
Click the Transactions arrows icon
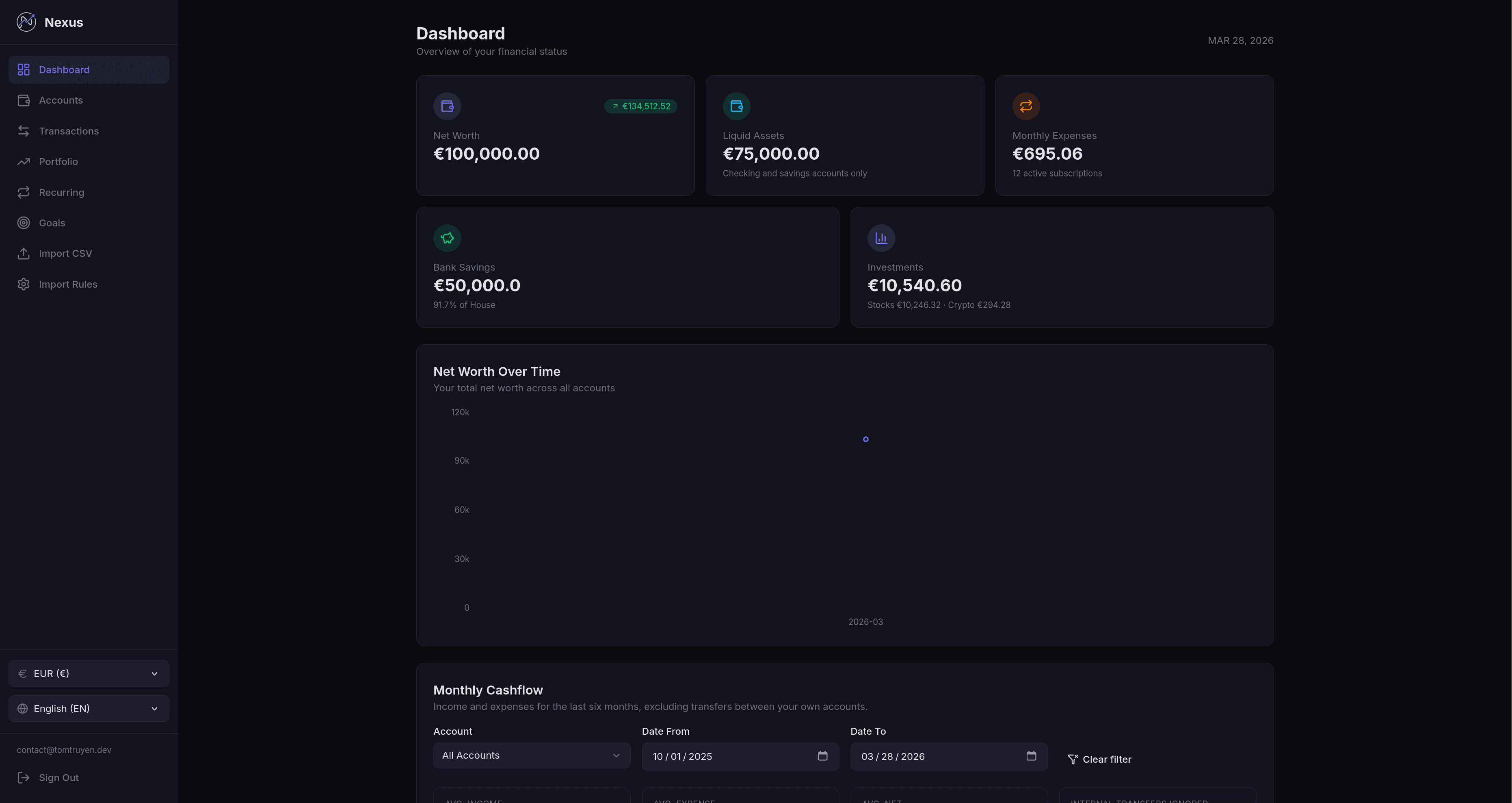tap(24, 130)
